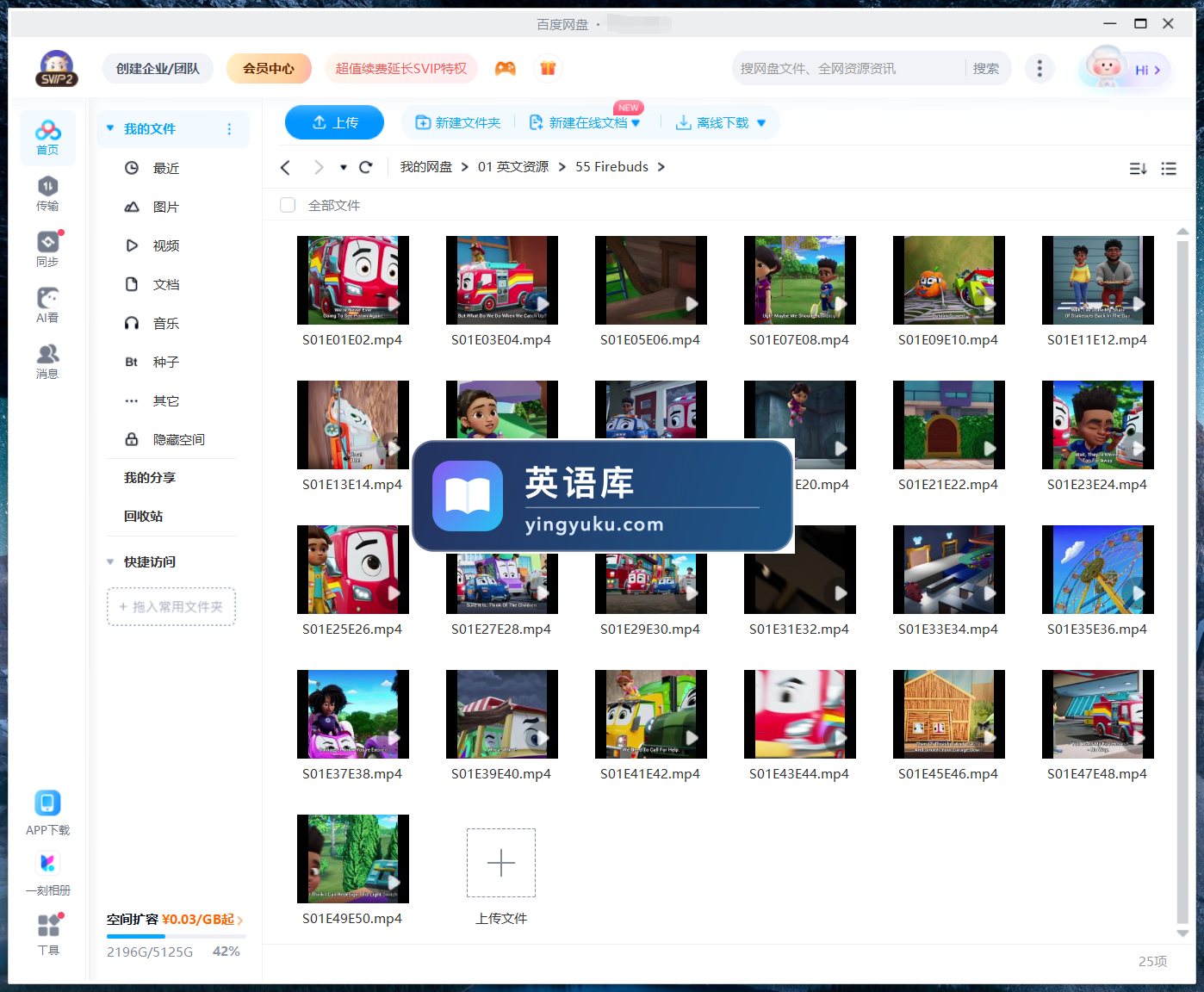Open the Hi profile expander
1204x992 pixels.
tap(1157, 70)
